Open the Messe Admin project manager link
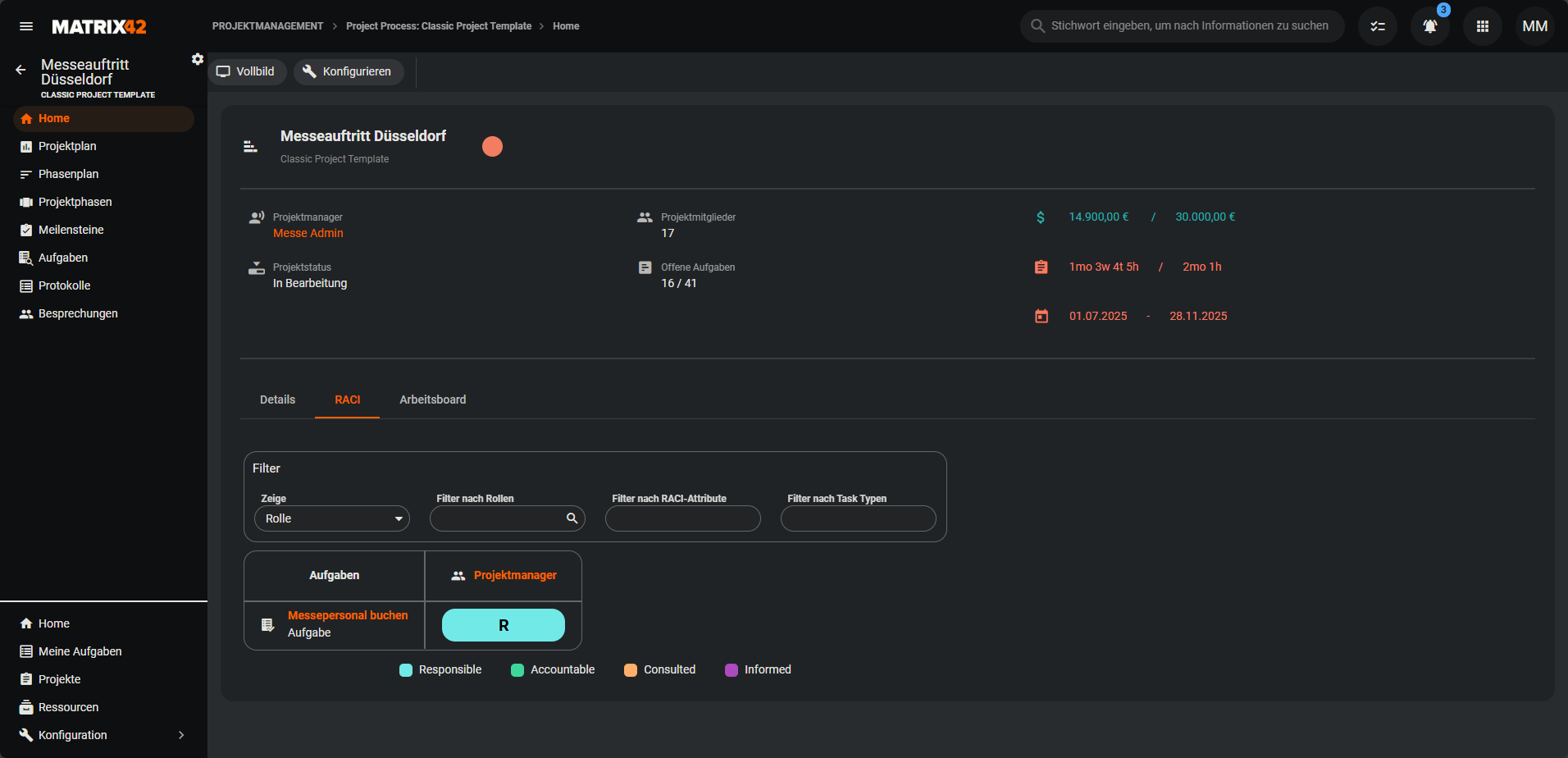 pyautogui.click(x=308, y=233)
